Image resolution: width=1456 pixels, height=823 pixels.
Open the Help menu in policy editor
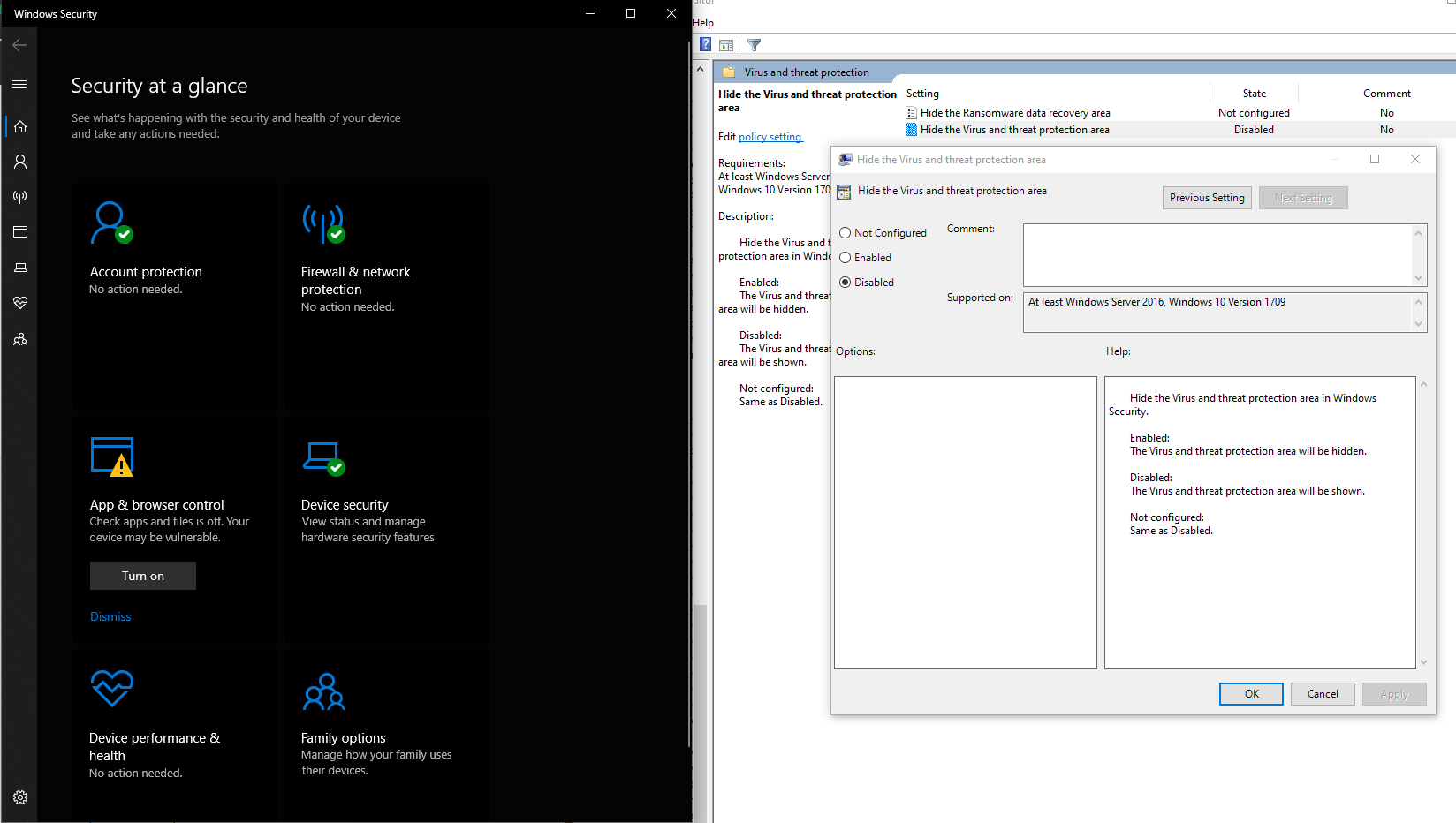coord(703,23)
